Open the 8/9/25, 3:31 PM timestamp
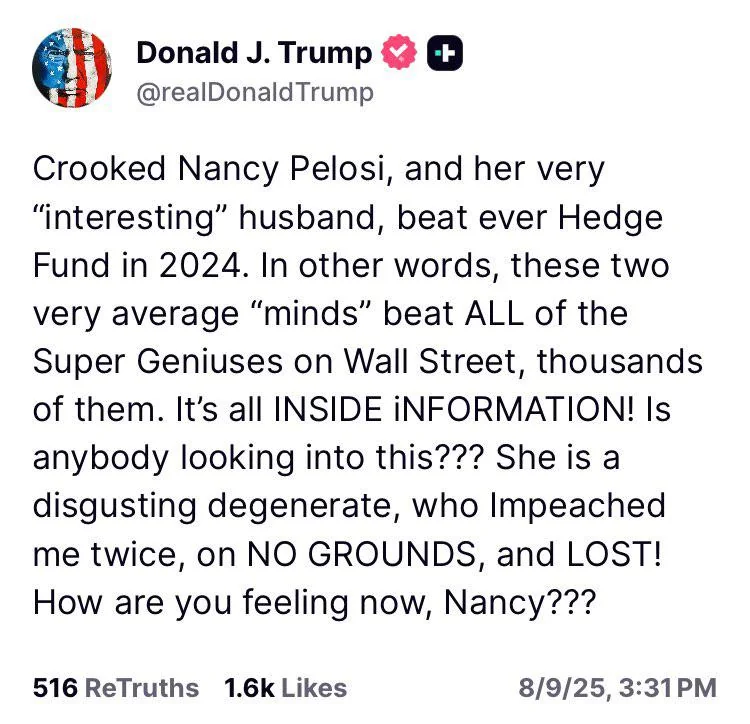This screenshot has width=750, height=724. point(618,688)
